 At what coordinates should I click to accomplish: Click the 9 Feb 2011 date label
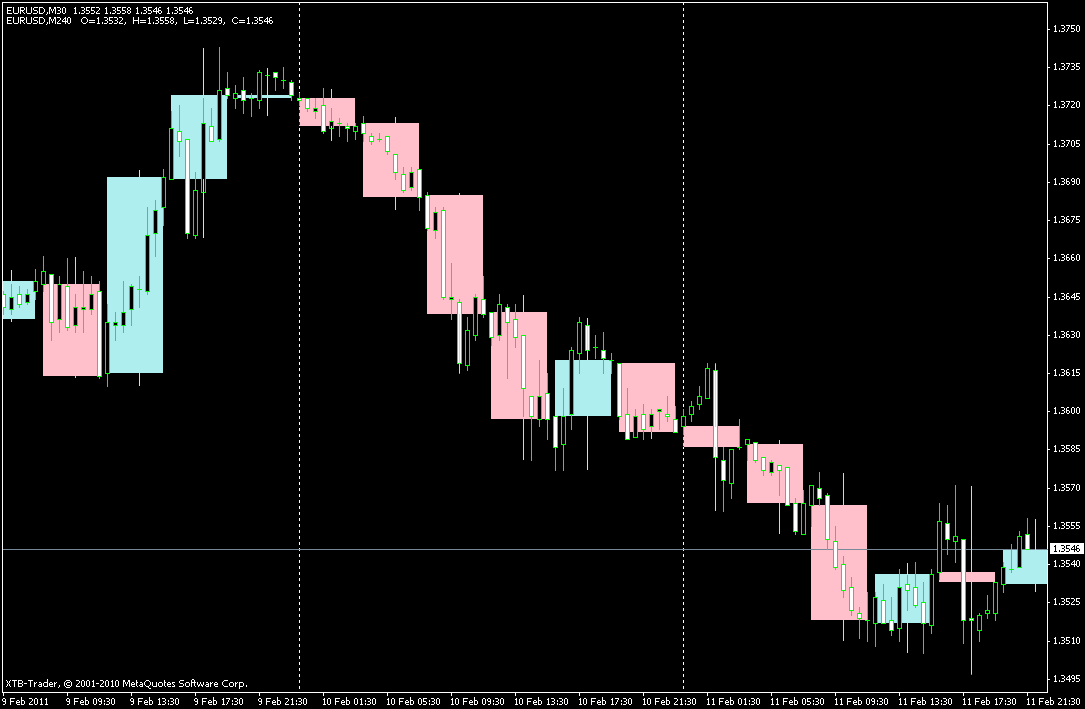pos(26,701)
